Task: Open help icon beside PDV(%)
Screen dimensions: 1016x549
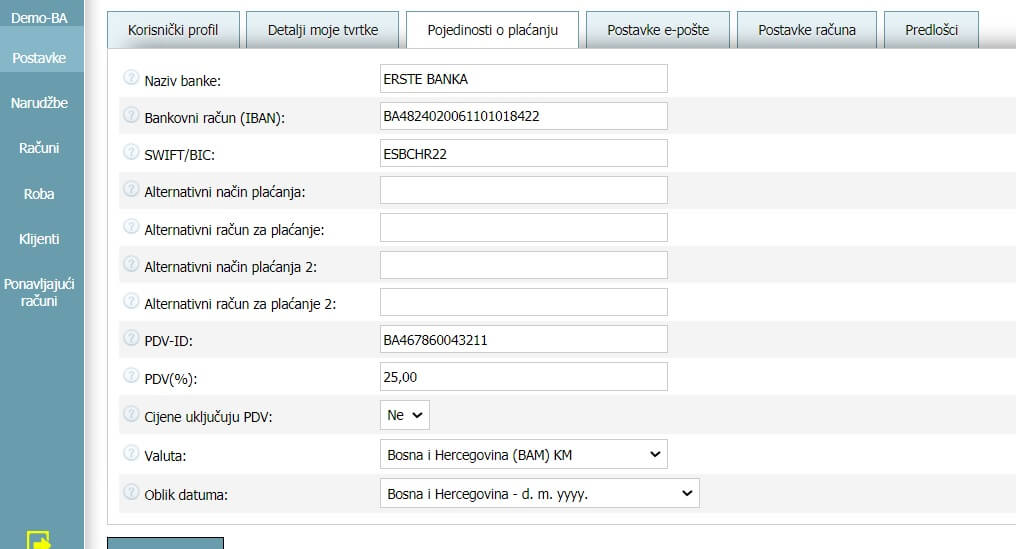Action: point(131,376)
